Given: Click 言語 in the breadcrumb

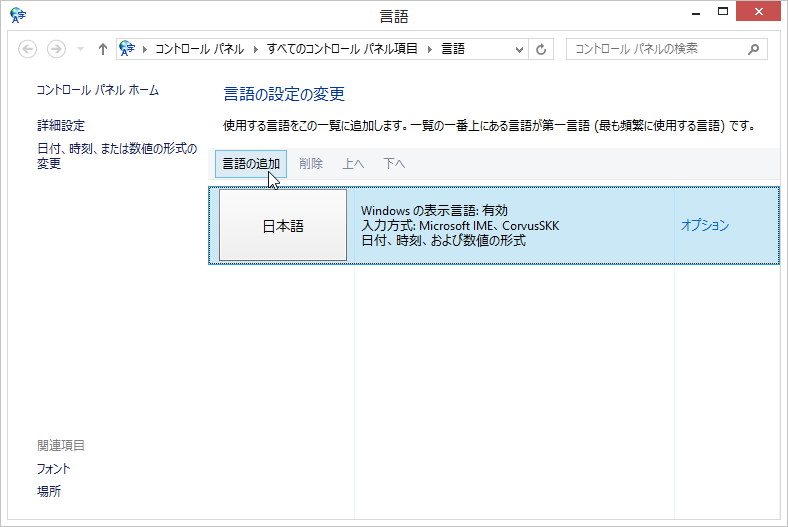Looking at the screenshot, I should (453, 49).
